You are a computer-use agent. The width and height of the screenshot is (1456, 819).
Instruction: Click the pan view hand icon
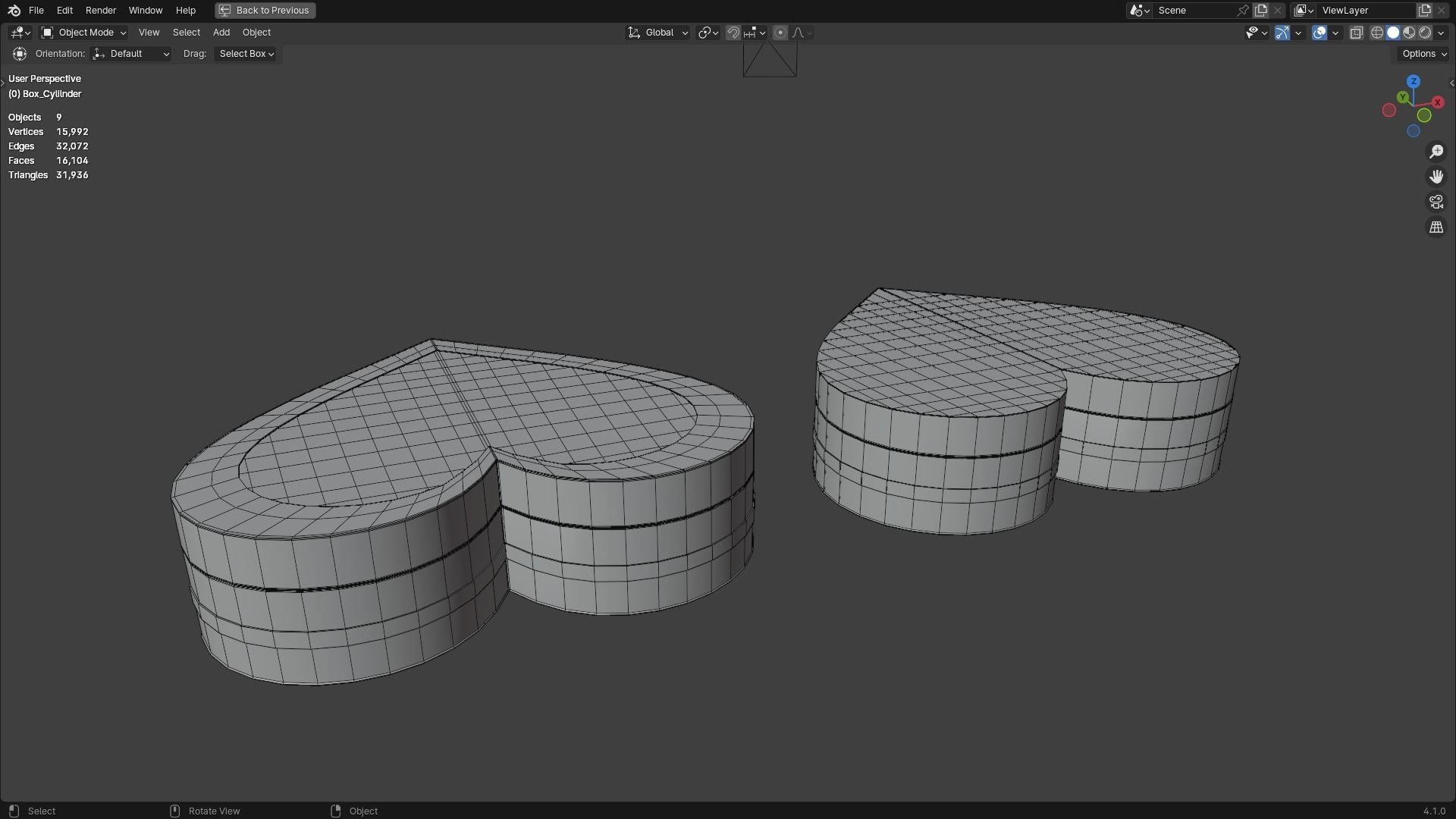pos(1436,177)
